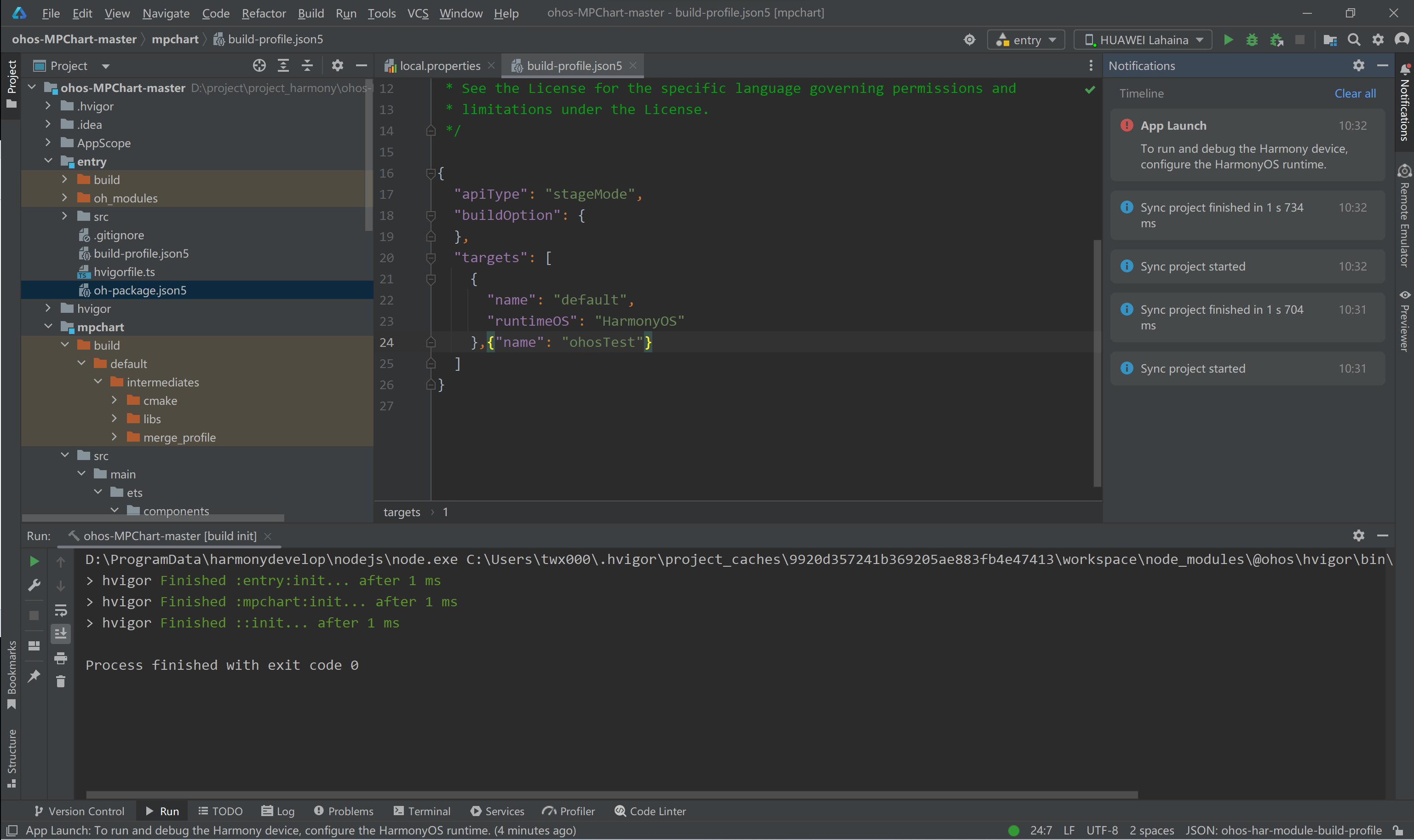
Task: Open the entry run configuration dropdown
Action: [1026, 40]
